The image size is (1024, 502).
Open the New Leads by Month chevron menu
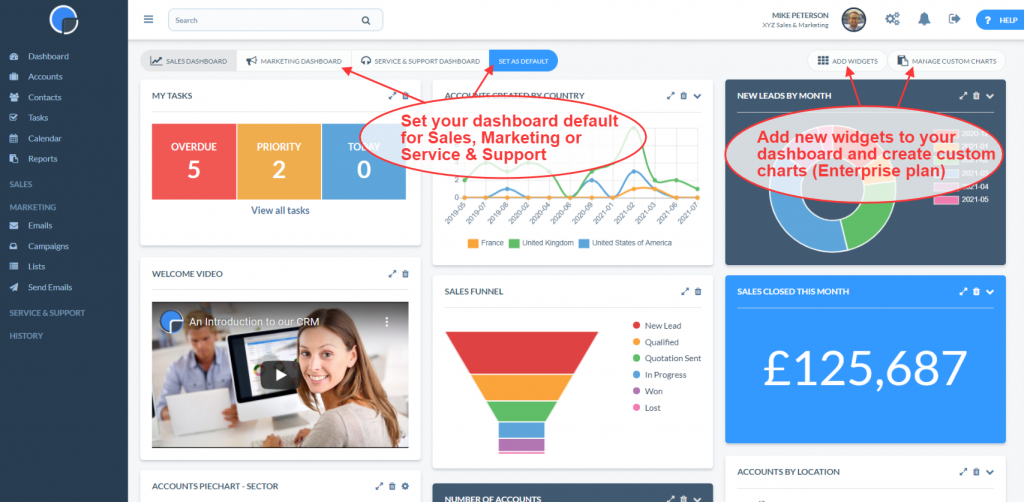tap(990, 96)
